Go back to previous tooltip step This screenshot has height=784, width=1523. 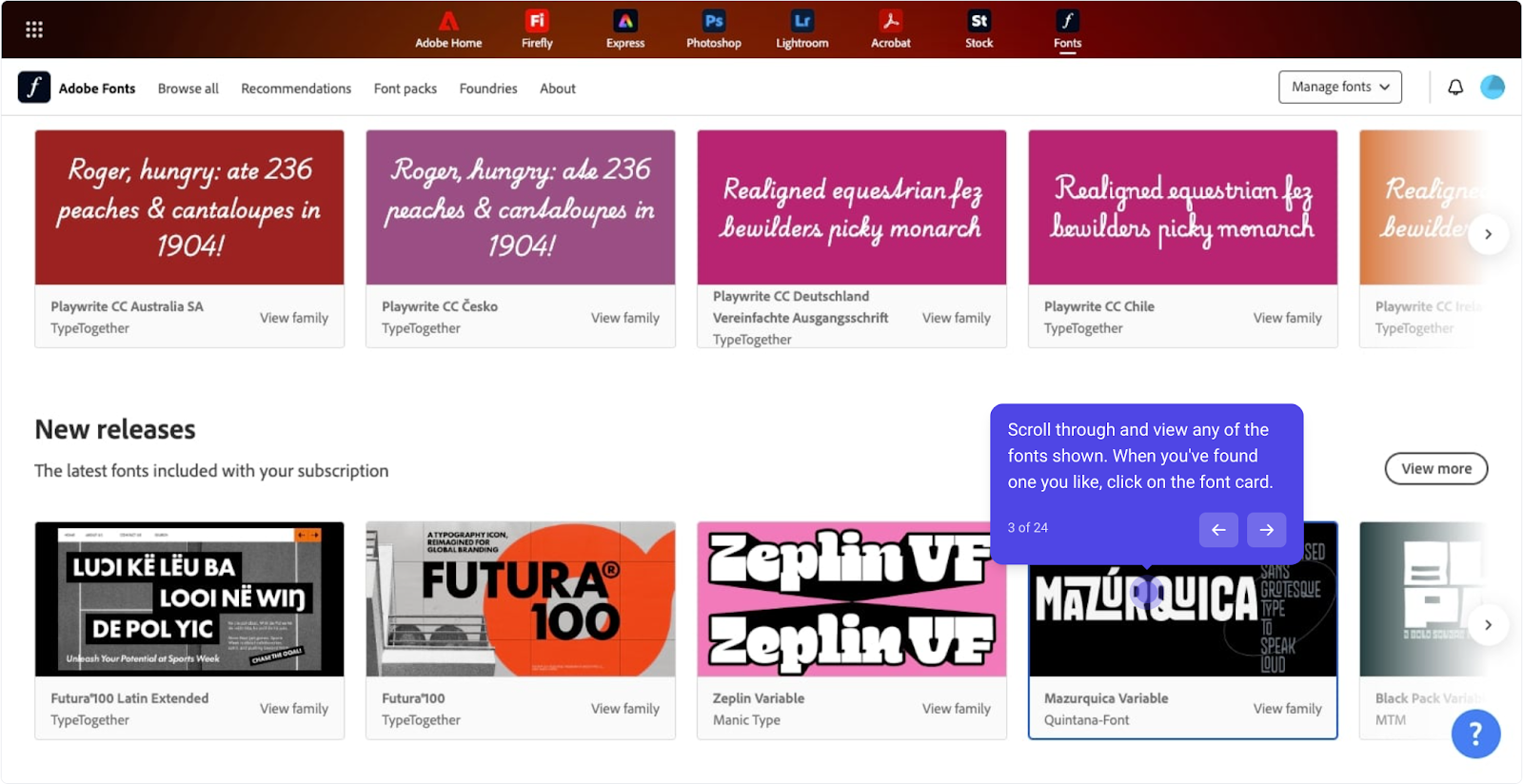click(x=1218, y=530)
